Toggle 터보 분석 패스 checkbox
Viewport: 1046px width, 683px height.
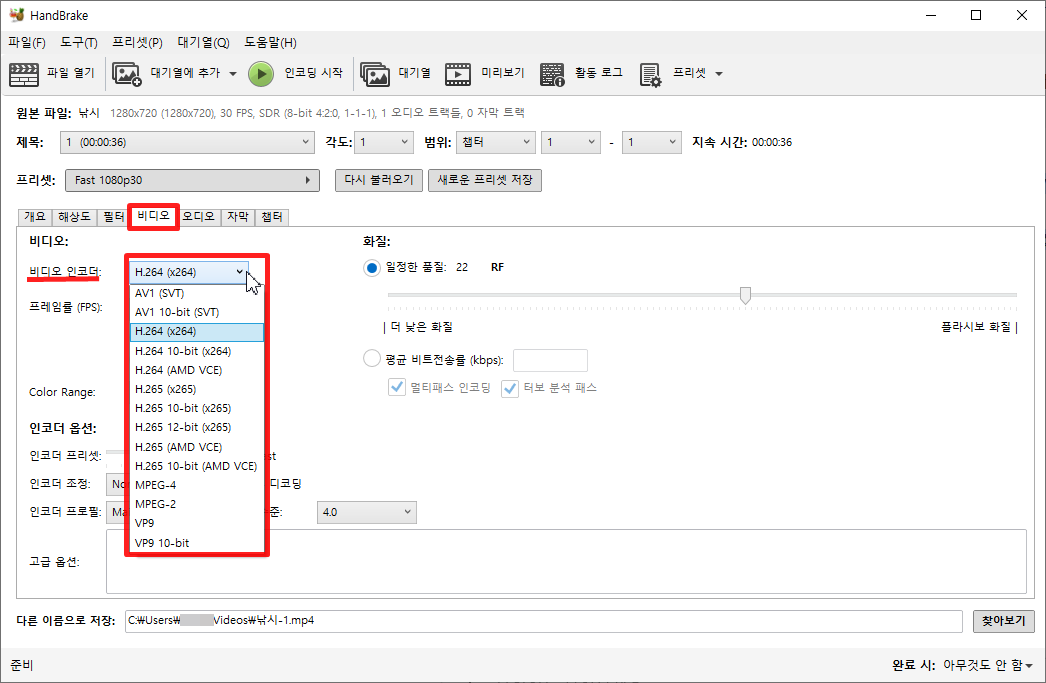(510, 388)
